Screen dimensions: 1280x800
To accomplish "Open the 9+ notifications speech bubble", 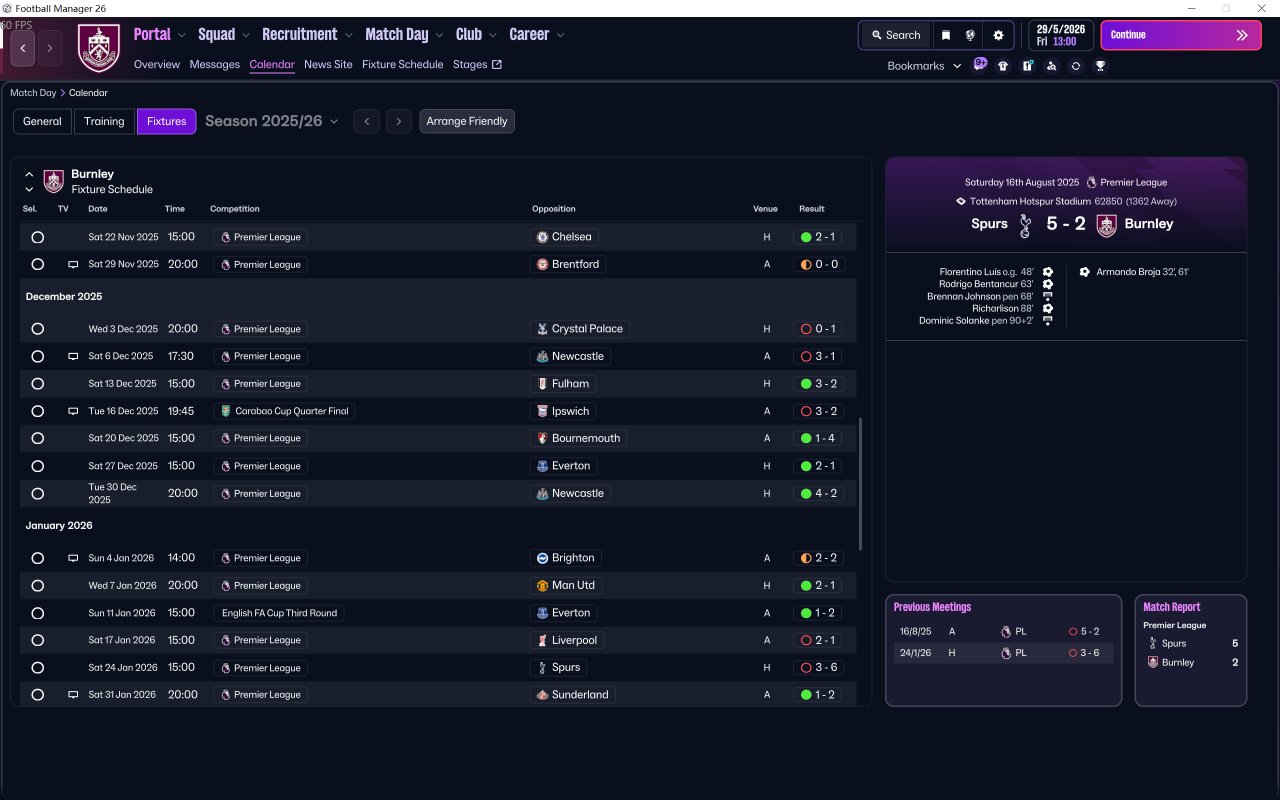I will click(x=980, y=65).
